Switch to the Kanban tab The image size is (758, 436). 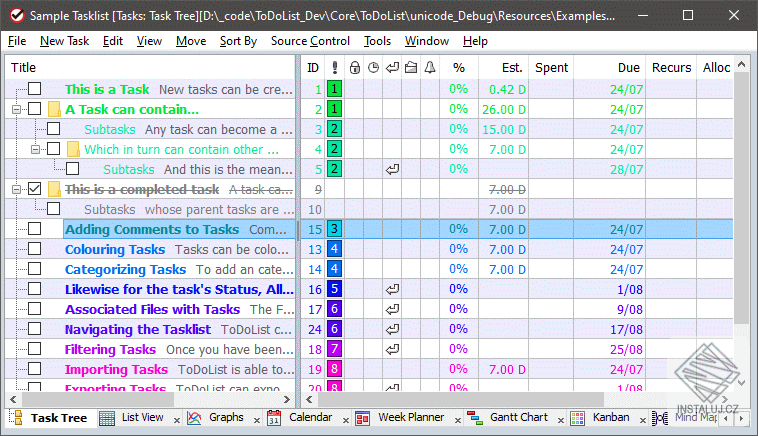[x=611, y=418]
